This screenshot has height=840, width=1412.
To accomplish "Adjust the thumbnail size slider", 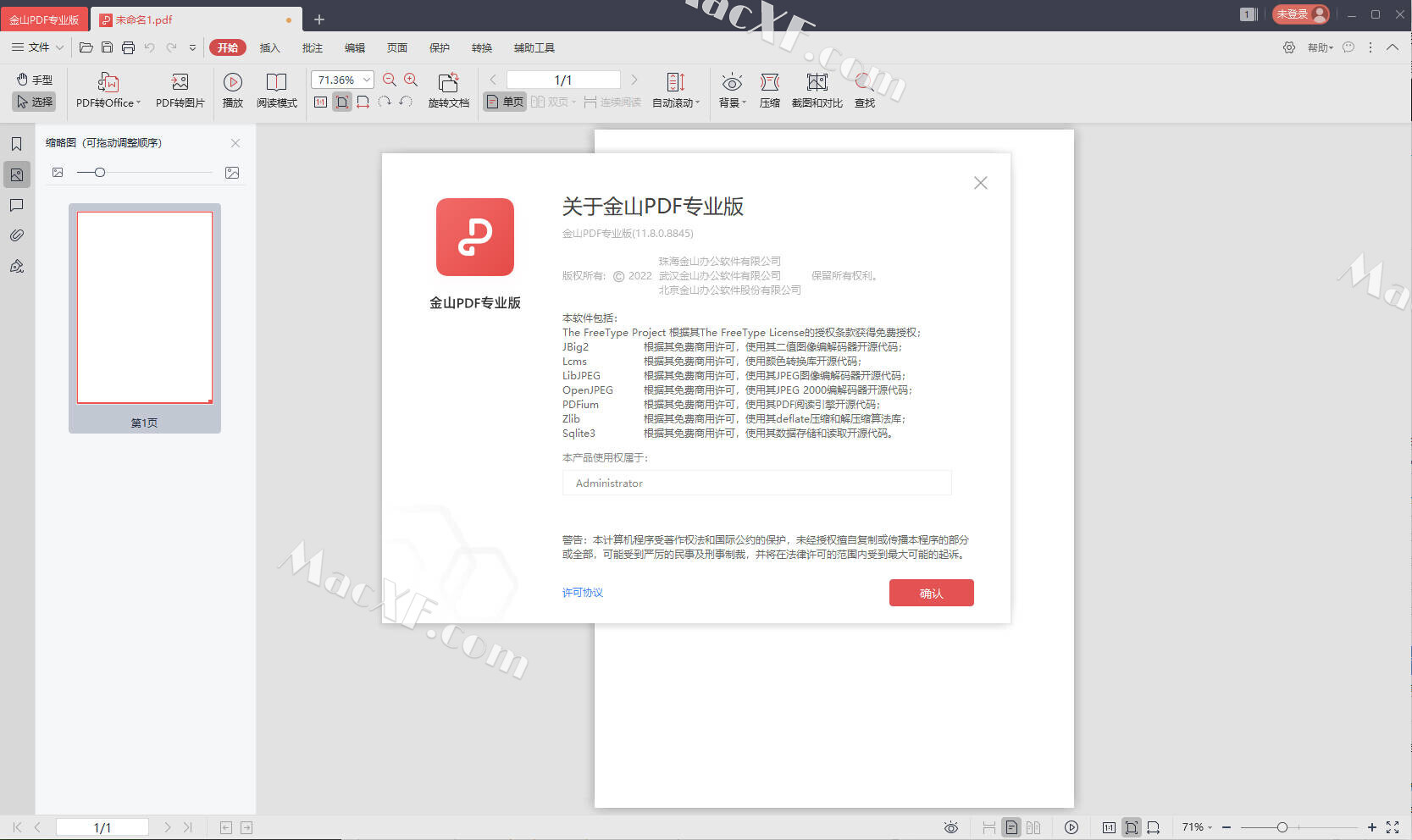I will (x=100, y=173).
